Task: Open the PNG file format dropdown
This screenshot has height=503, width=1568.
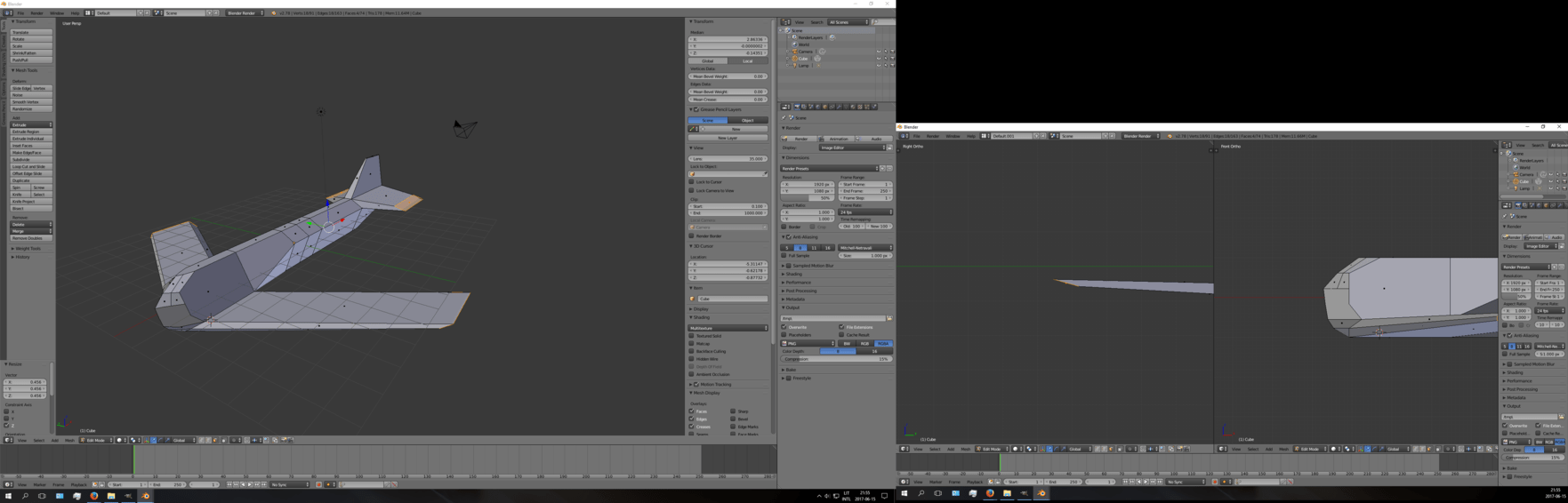Action: click(x=808, y=343)
